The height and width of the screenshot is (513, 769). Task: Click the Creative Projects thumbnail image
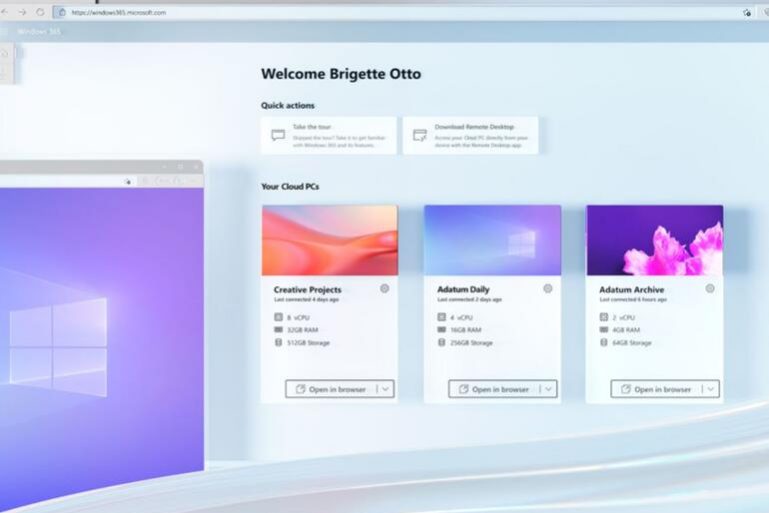point(329,240)
